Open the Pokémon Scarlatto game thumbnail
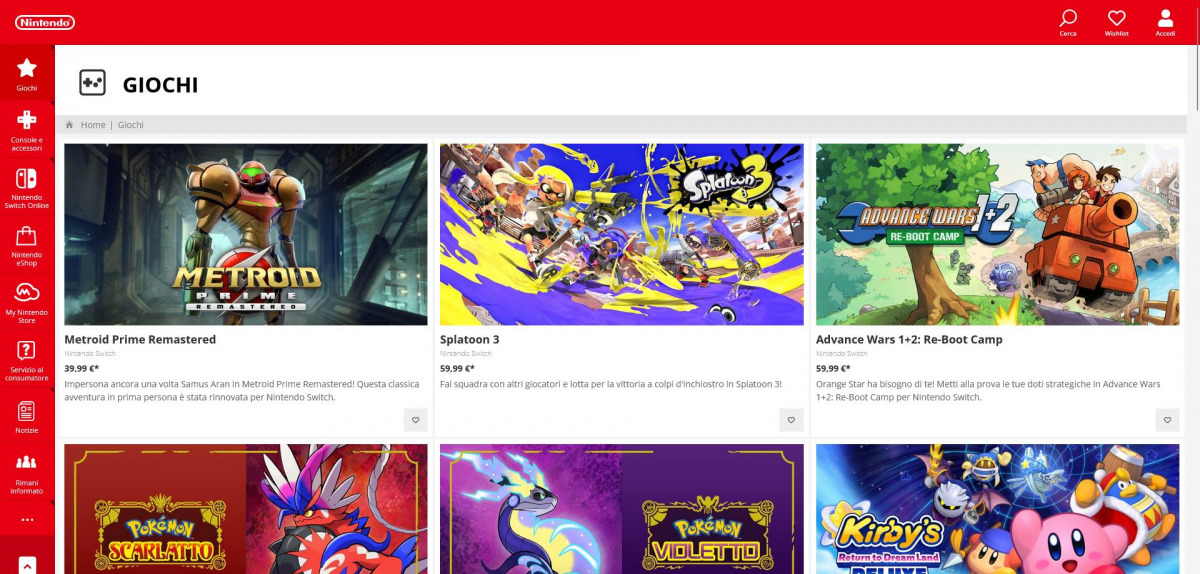Viewport: 1200px width, 574px height. [245, 509]
